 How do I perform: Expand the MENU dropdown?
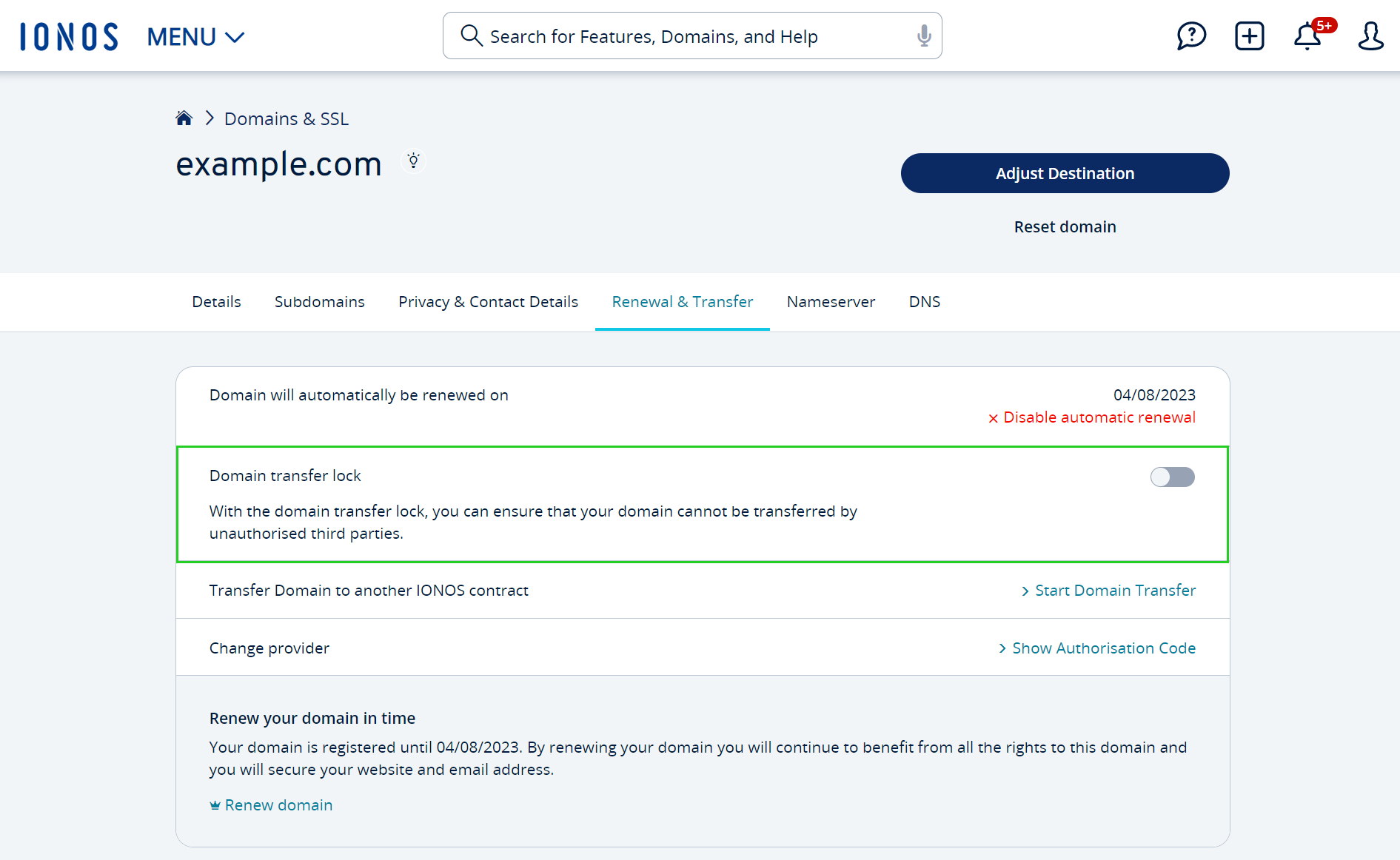point(195,36)
